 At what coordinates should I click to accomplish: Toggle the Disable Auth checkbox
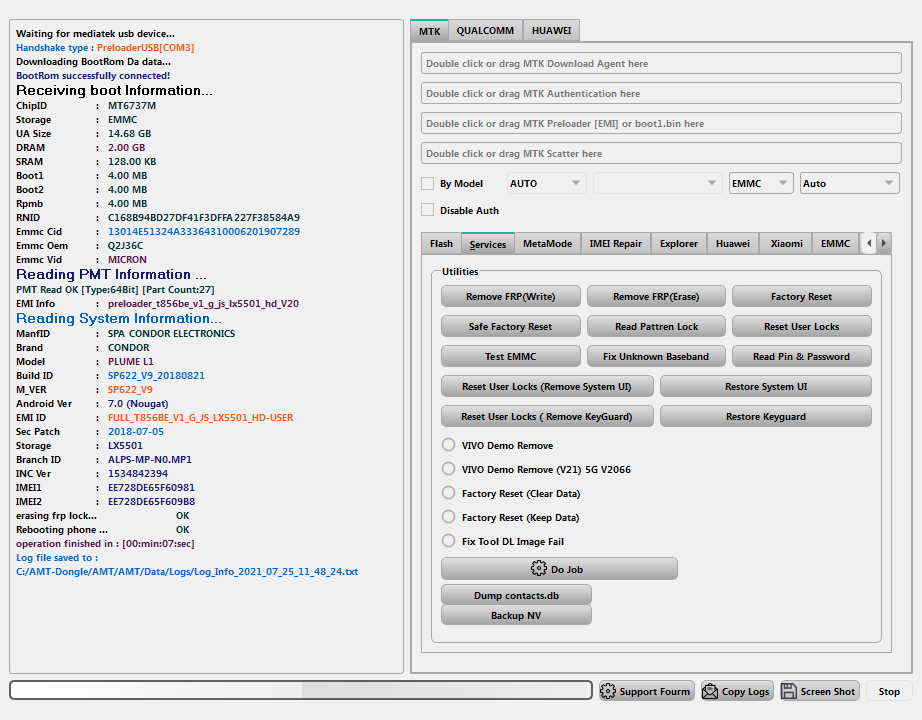(x=428, y=210)
